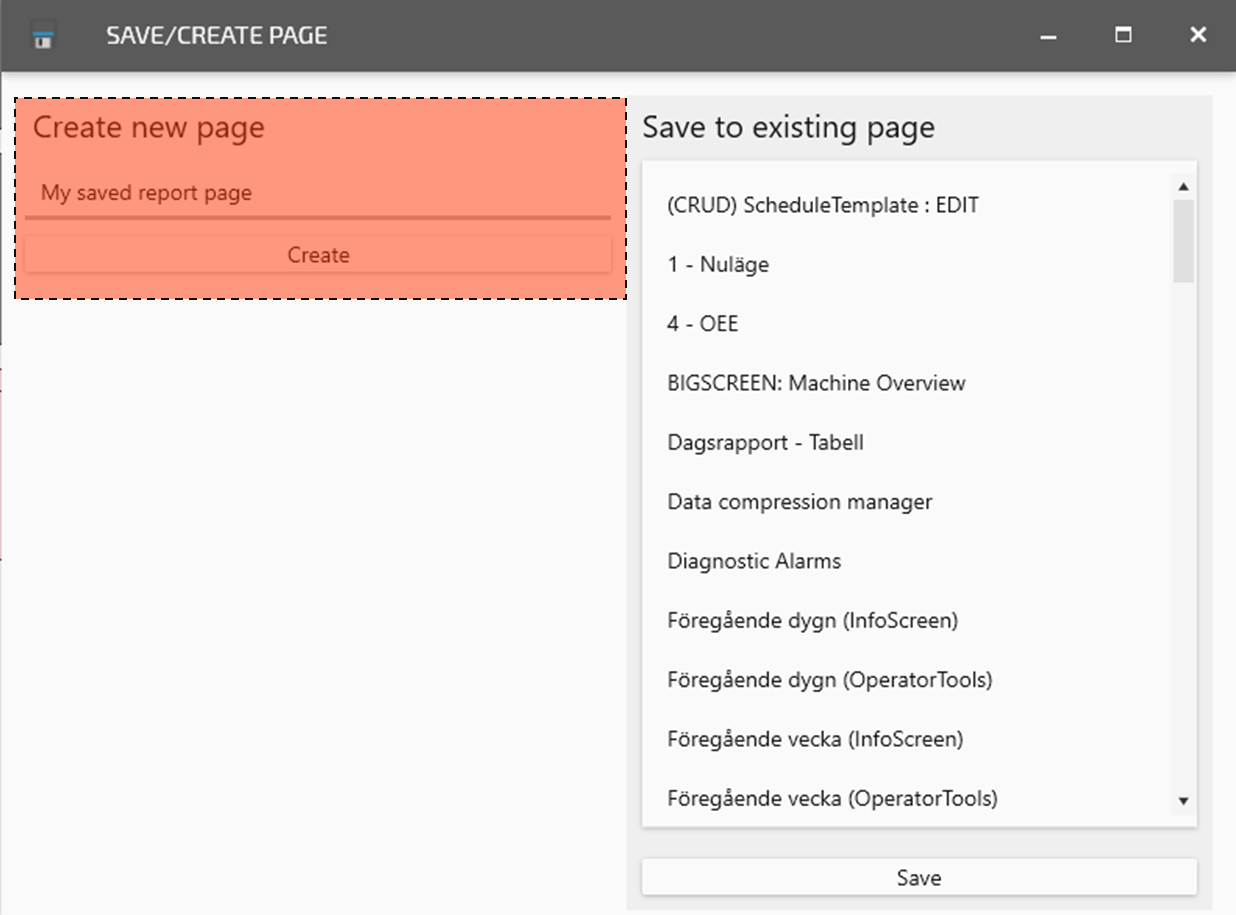Select 'Föregående dygn (InfoScreen)' page
The width and height of the screenshot is (1236, 915).
pyautogui.click(x=812, y=620)
